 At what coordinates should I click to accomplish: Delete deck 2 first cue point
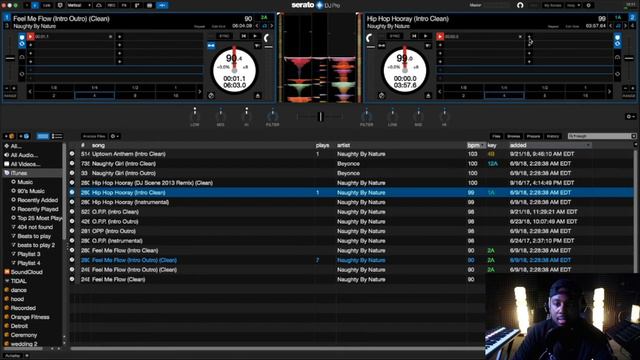(520, 37)
